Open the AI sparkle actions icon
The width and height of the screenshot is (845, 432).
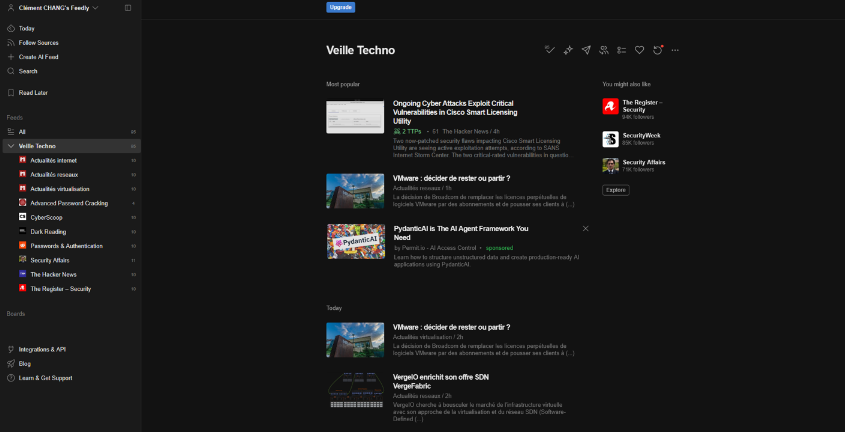tap(567, 50)
